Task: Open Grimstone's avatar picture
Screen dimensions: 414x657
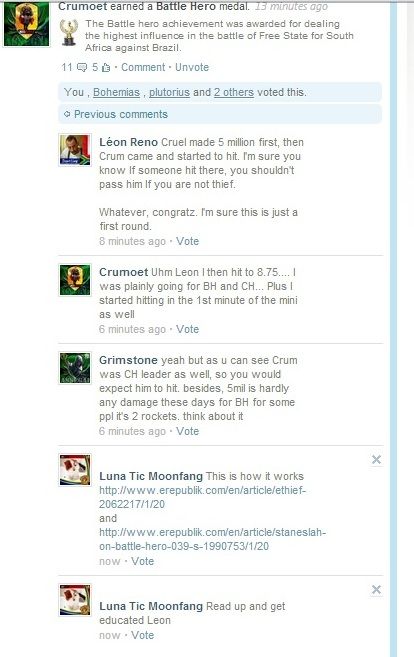Action: [75, 368]
